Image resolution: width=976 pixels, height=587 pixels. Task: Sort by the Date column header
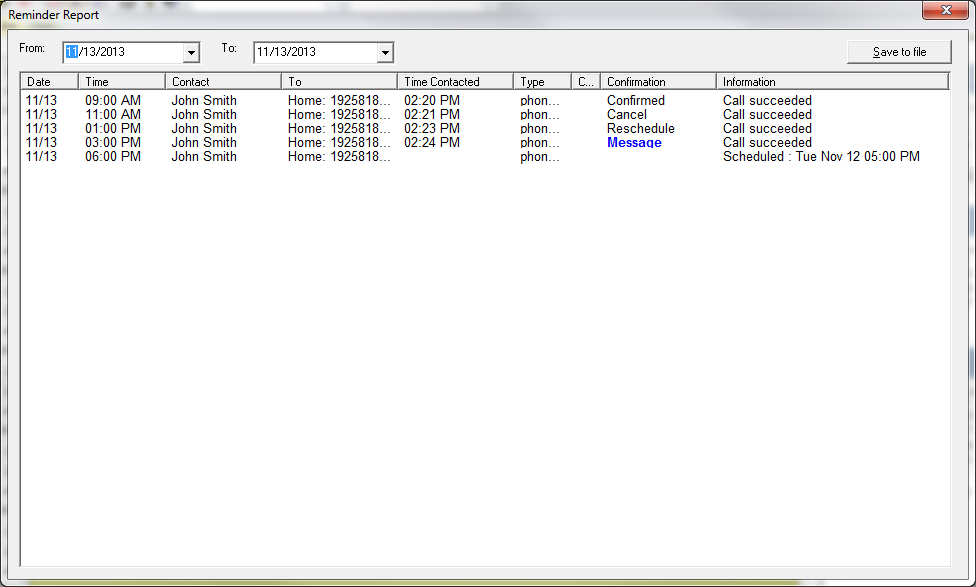click(49, 82)
